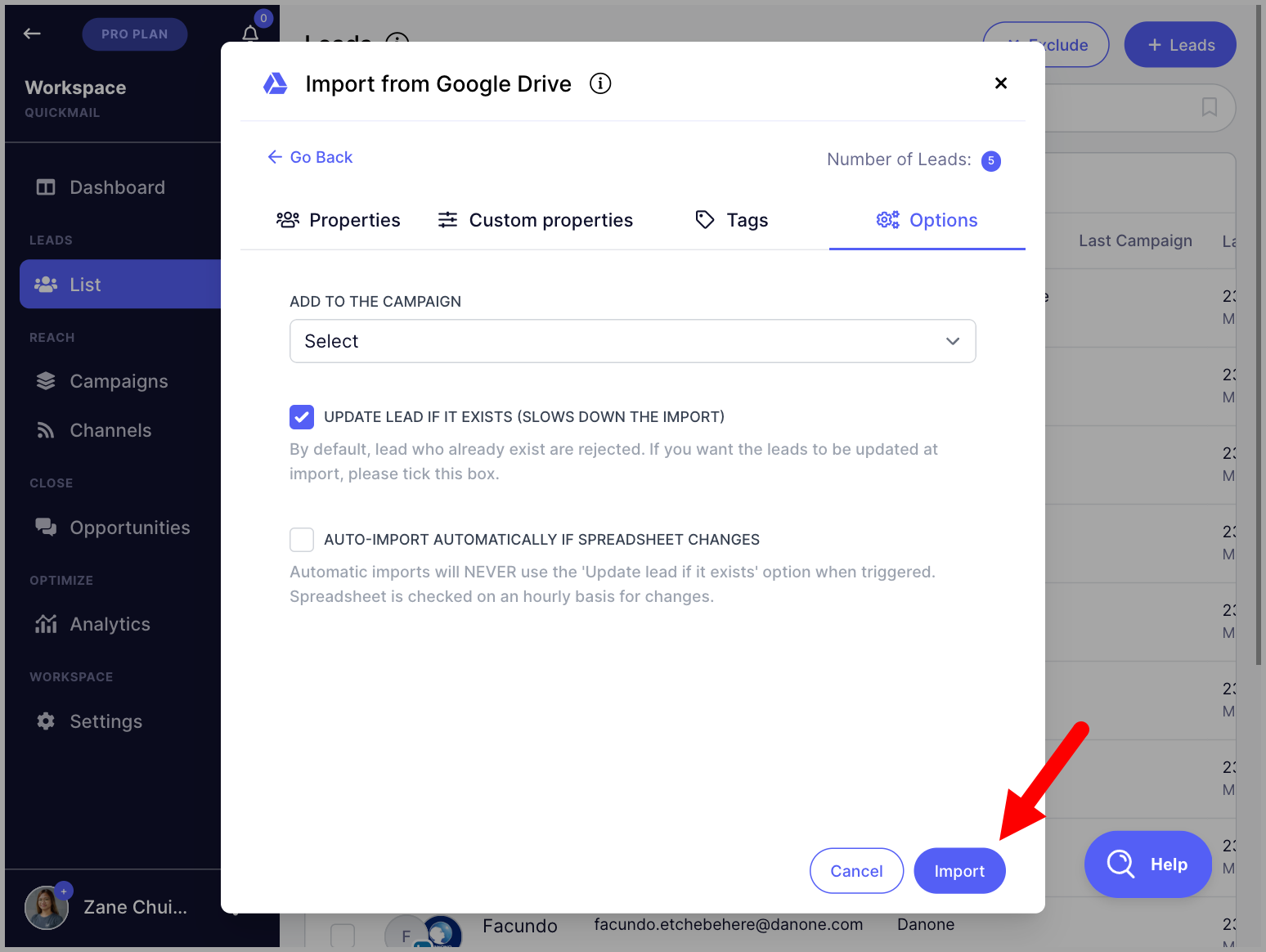Click the Options gears icon in tab

[888, 220]
